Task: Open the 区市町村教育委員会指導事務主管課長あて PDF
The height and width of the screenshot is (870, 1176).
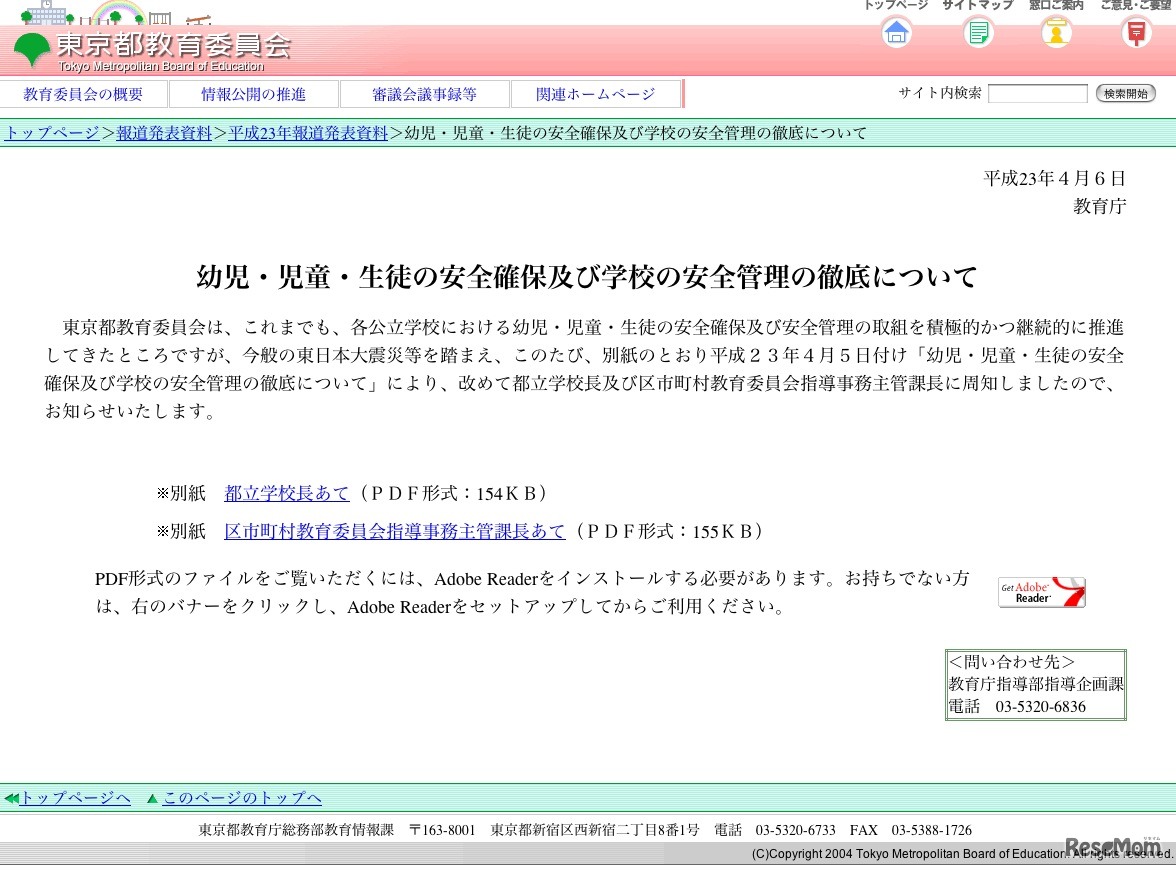Action: click(394, 531)
